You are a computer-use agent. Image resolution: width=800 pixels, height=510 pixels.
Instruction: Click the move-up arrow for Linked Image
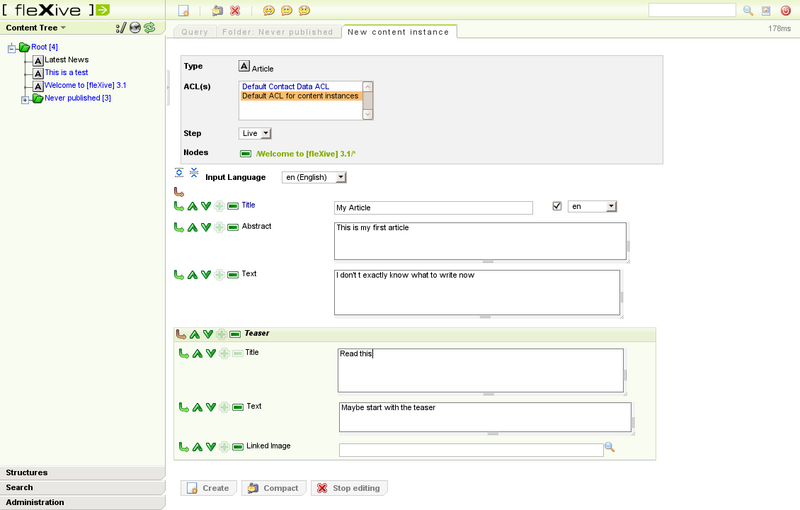pyautogui.click(x=197, y=447)
